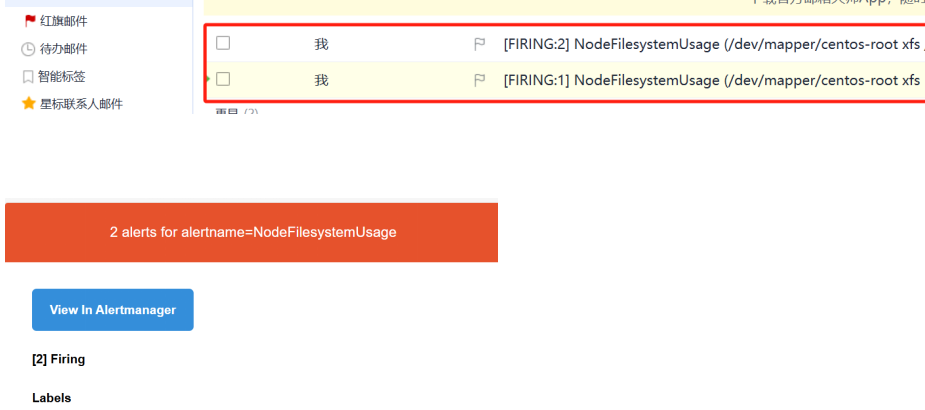Click the bookmark icon beside 智能标签

pyautogui.click(x=28, y=77)
